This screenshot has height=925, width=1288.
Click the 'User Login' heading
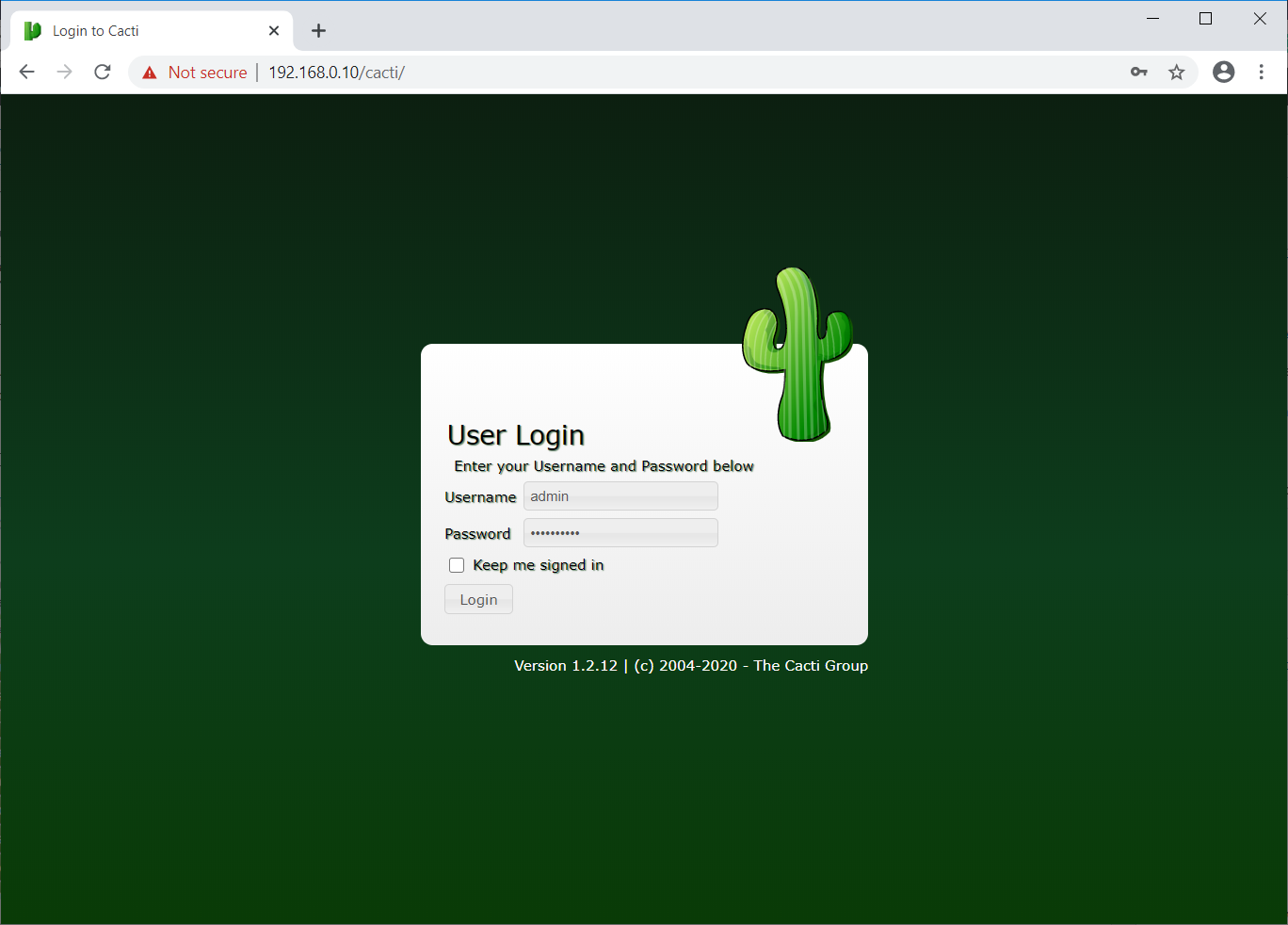pyautogui.click(x=516, y=435)
